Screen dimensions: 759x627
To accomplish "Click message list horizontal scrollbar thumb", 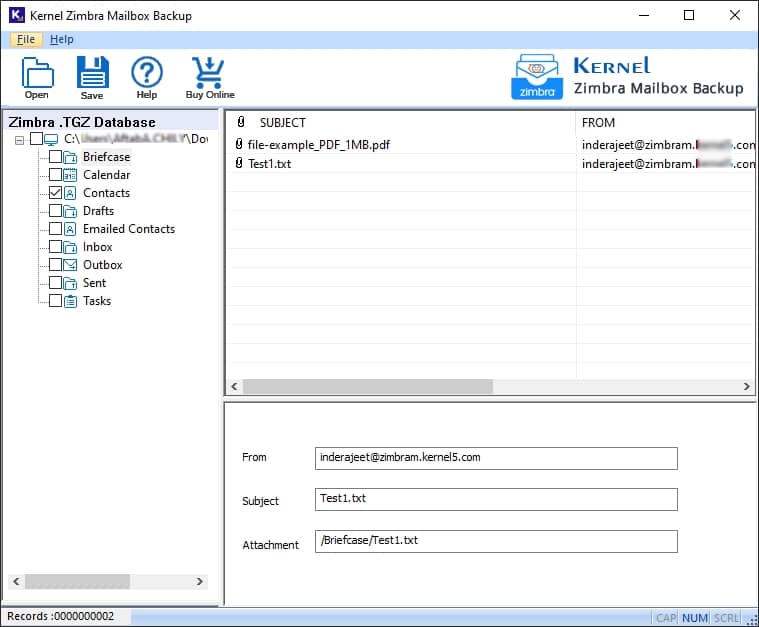I will 367,386.
